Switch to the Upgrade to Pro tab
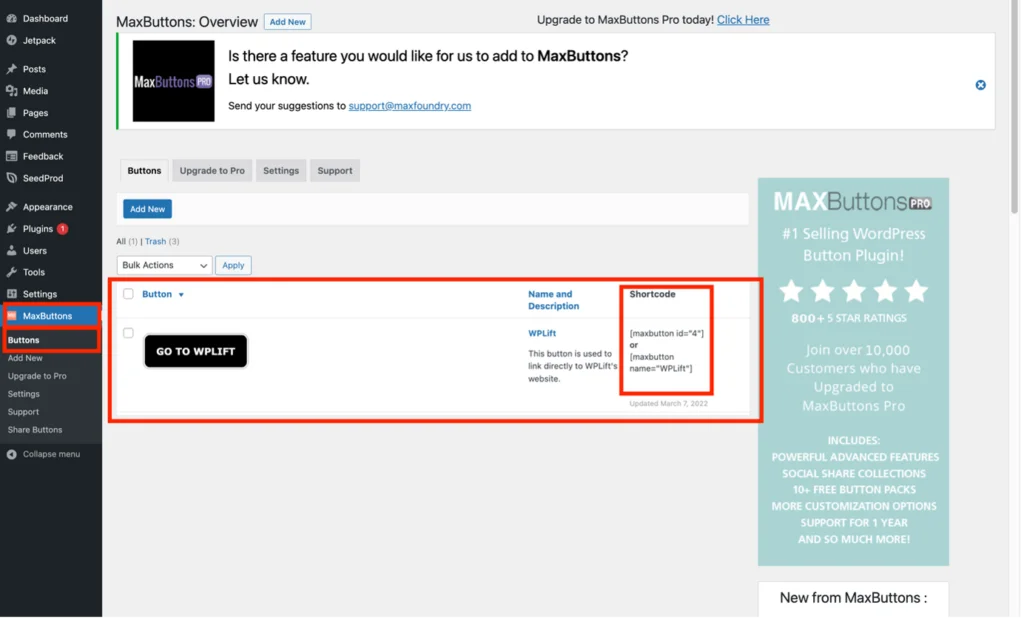 tap(212, 170)
